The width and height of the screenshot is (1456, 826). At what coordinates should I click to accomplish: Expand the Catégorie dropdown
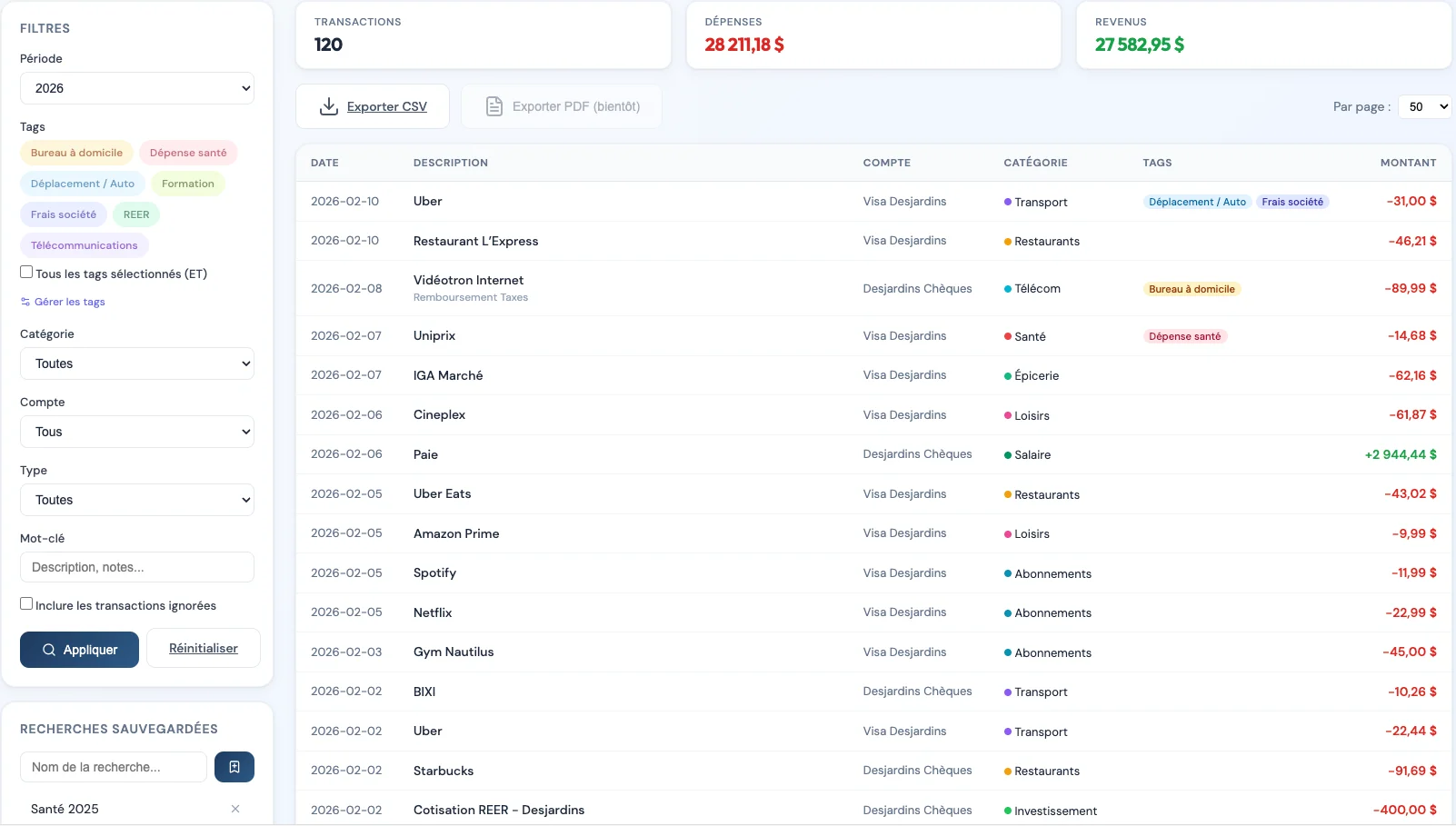pos(137,363)
